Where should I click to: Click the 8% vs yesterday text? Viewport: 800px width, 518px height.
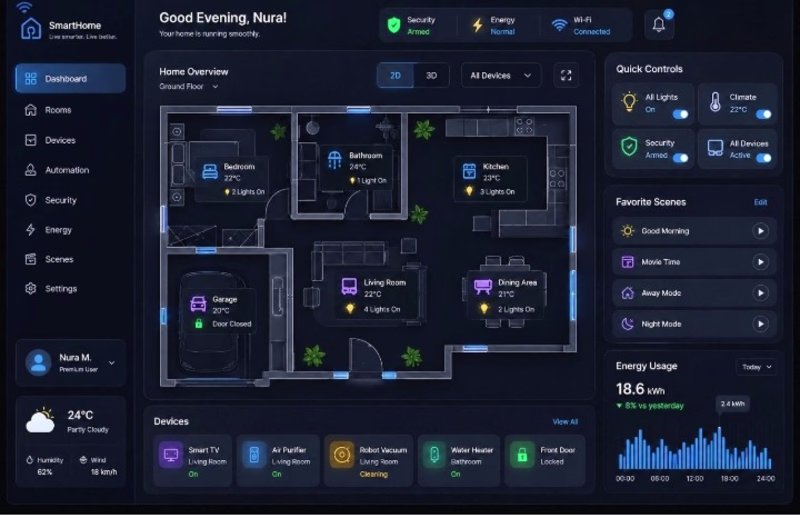pyautogui.click(x=650, y=406)
